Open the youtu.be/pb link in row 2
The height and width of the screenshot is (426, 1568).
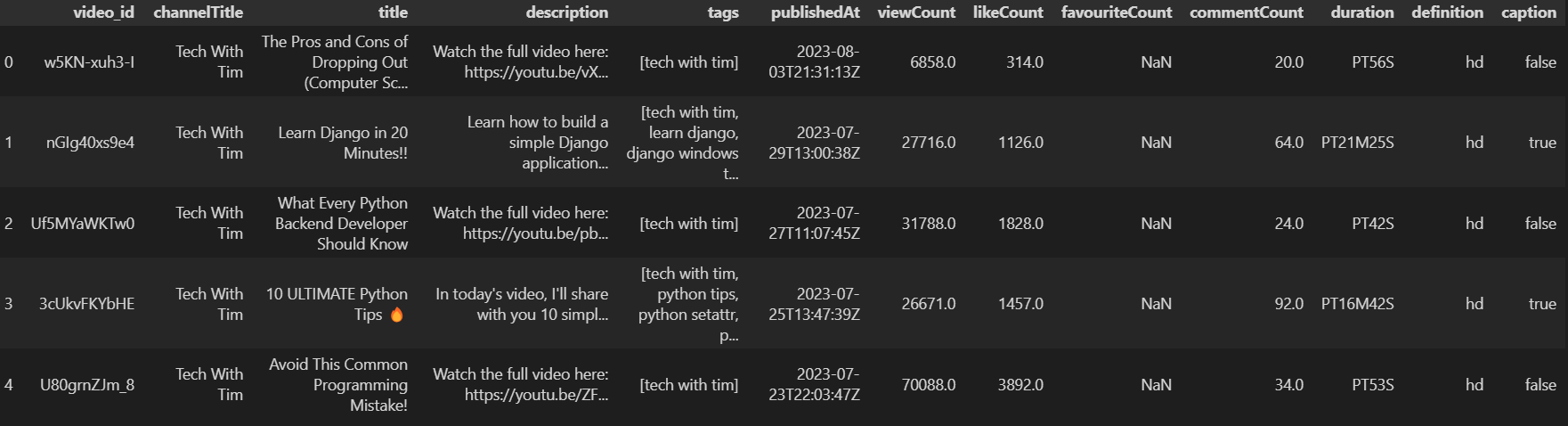pos(536,233)
